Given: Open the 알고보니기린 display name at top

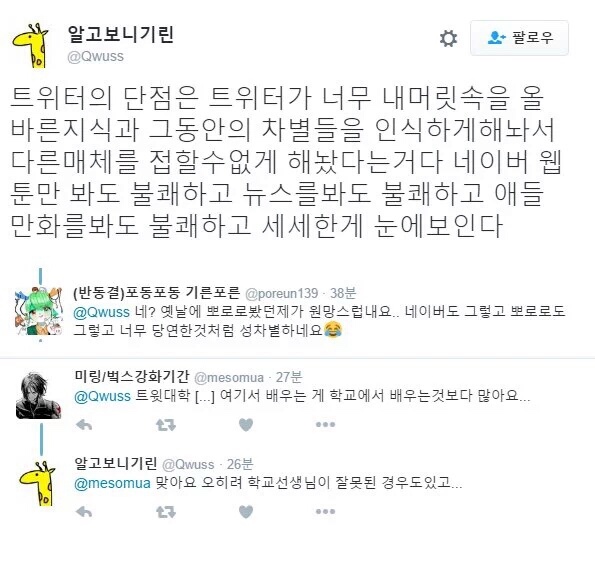Looking at the screenshot, I should (120, 34).
